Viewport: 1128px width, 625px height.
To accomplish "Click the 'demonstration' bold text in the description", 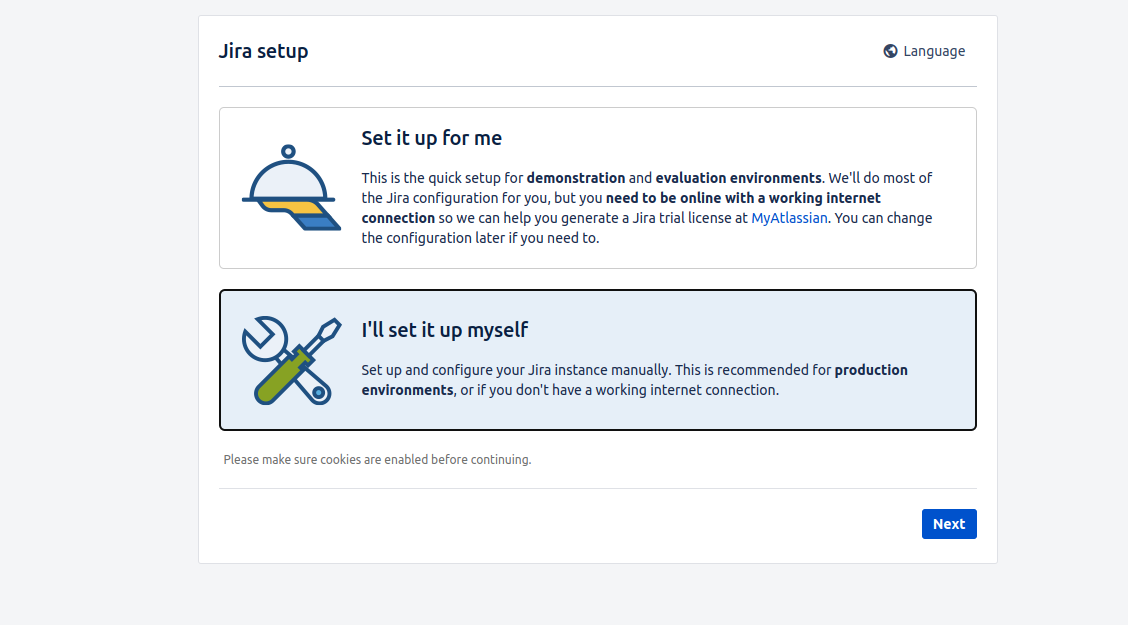I will pos(576,178).
